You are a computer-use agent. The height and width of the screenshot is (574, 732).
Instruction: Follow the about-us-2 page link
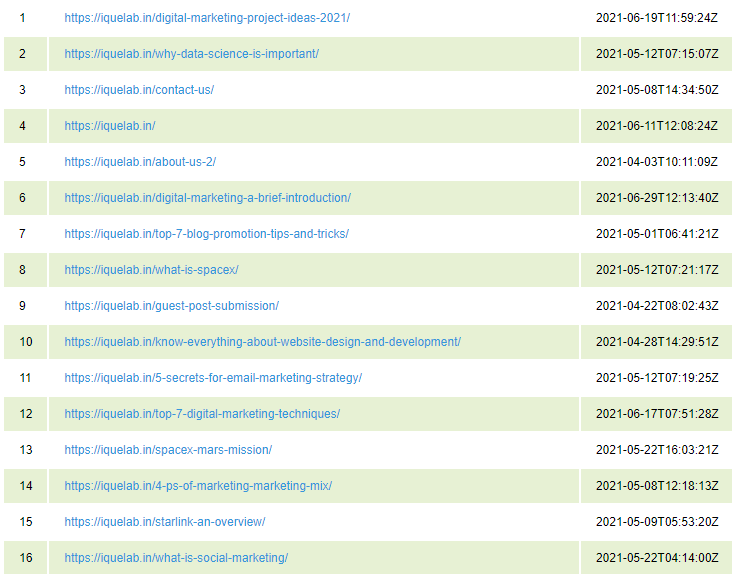click(x=140, y=162)
